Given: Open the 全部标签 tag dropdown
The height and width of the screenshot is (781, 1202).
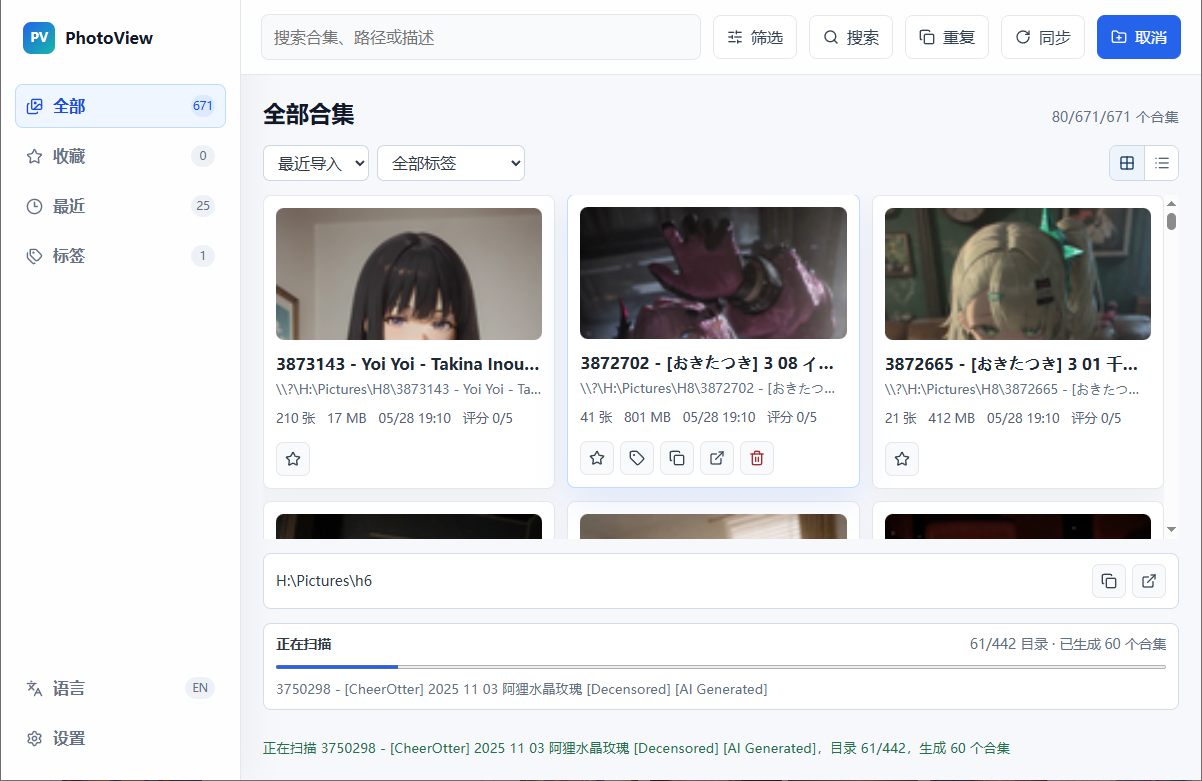Looking at the screenshot, I should tap(451, 163).
